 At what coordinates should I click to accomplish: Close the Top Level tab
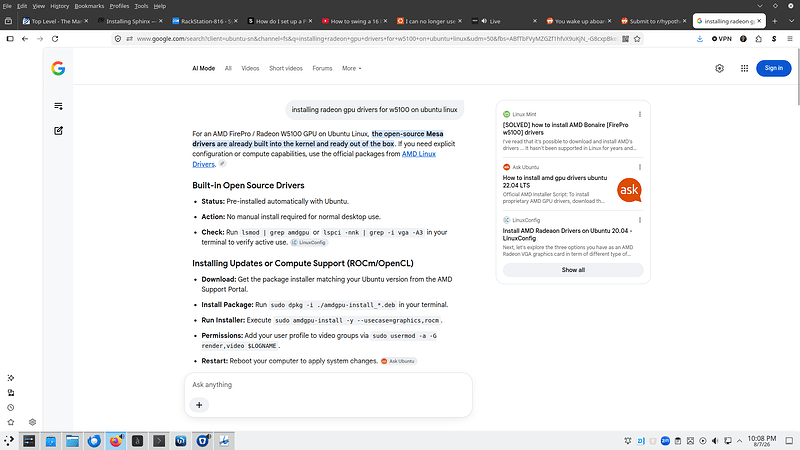click(86, 21)
